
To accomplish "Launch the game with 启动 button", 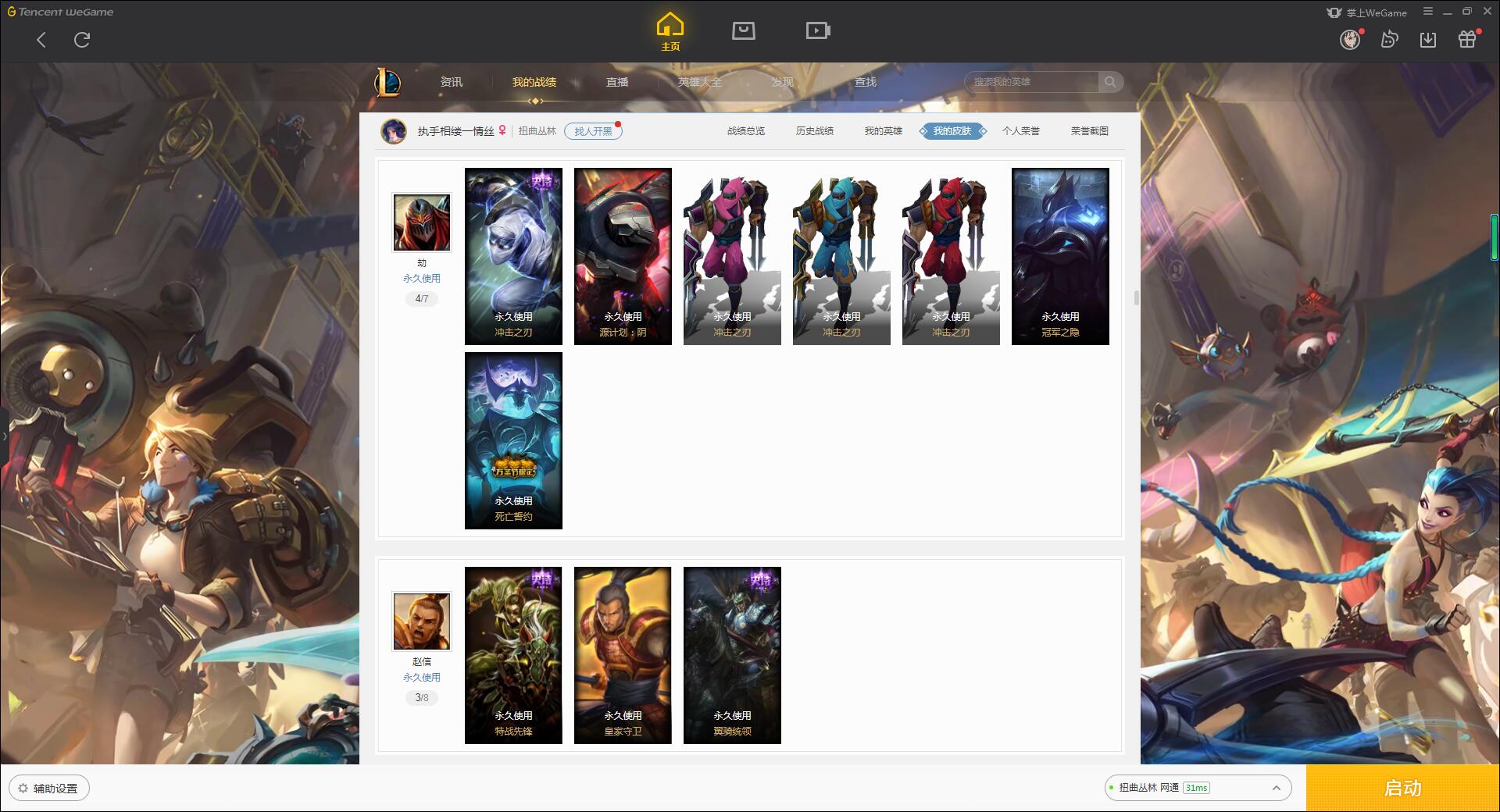I will click(1402, 789).
